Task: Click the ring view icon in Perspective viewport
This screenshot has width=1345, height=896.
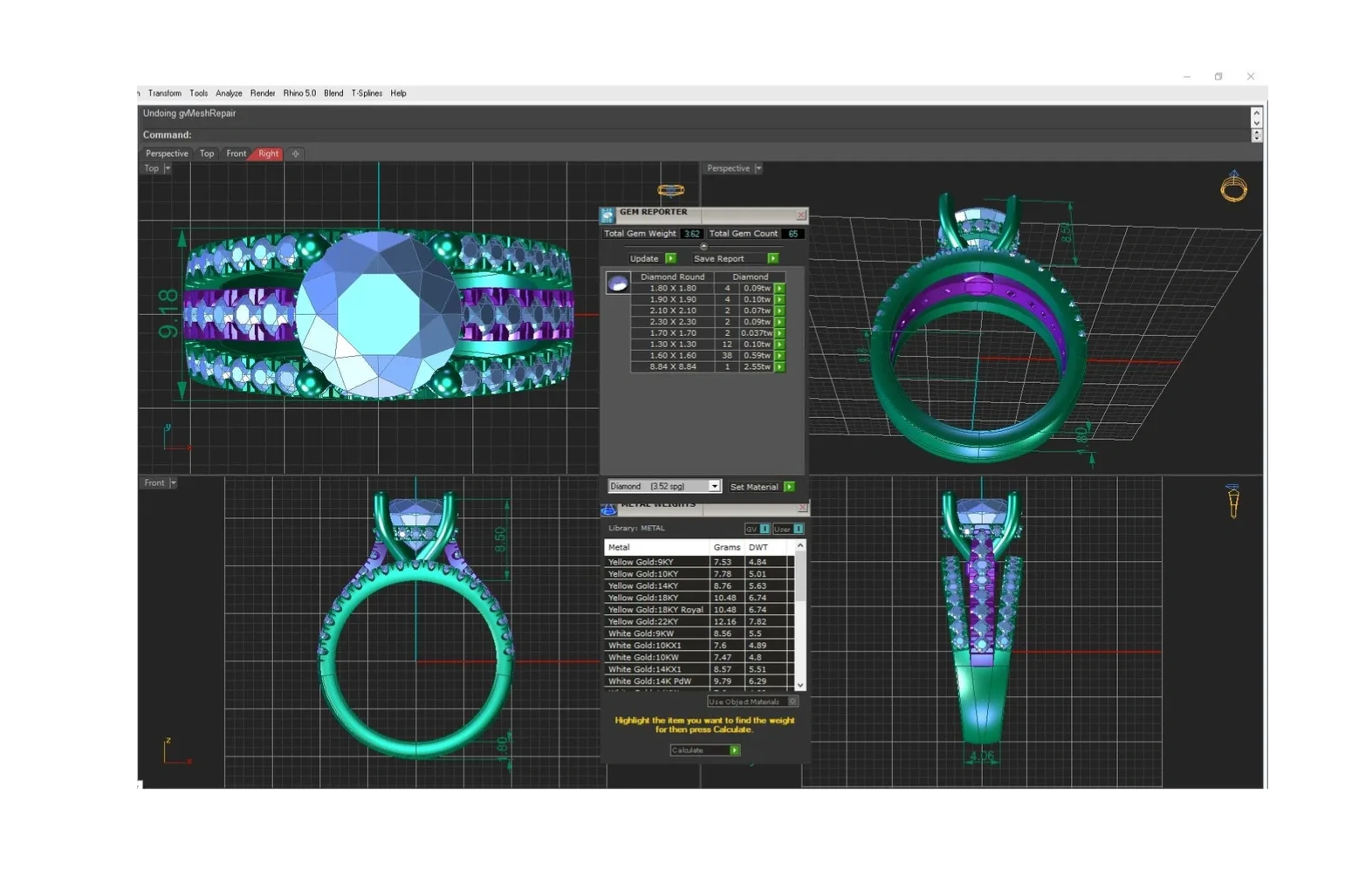Action: click(x=1233, y=187)
